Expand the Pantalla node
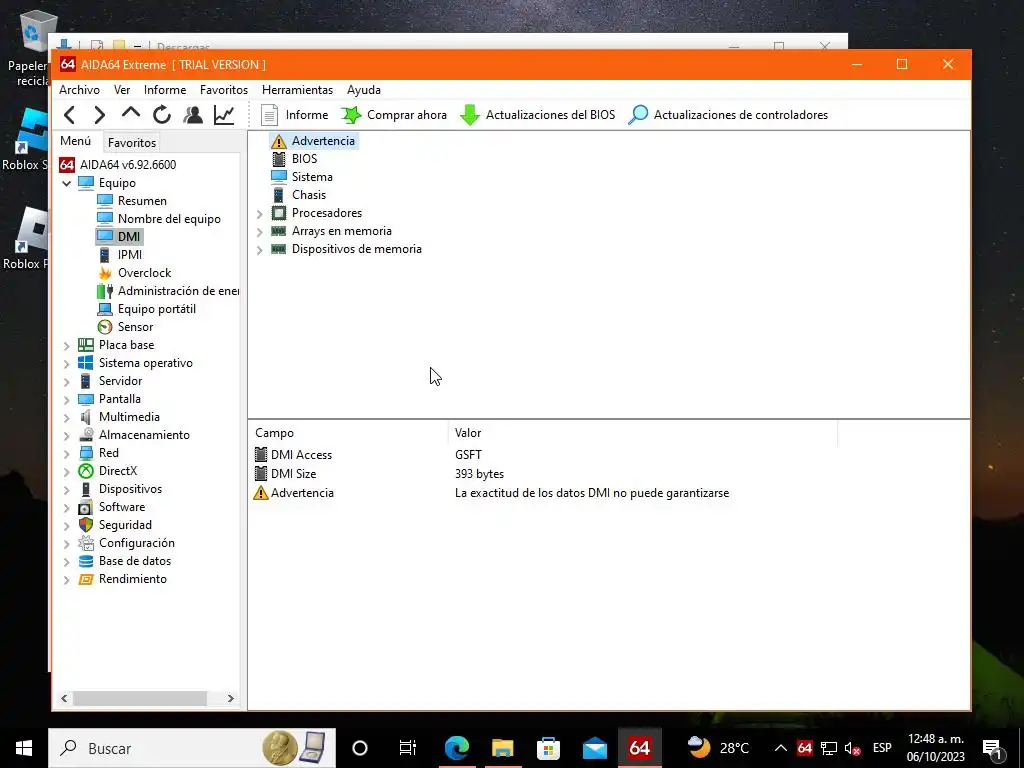 click(x=67, y=400)
